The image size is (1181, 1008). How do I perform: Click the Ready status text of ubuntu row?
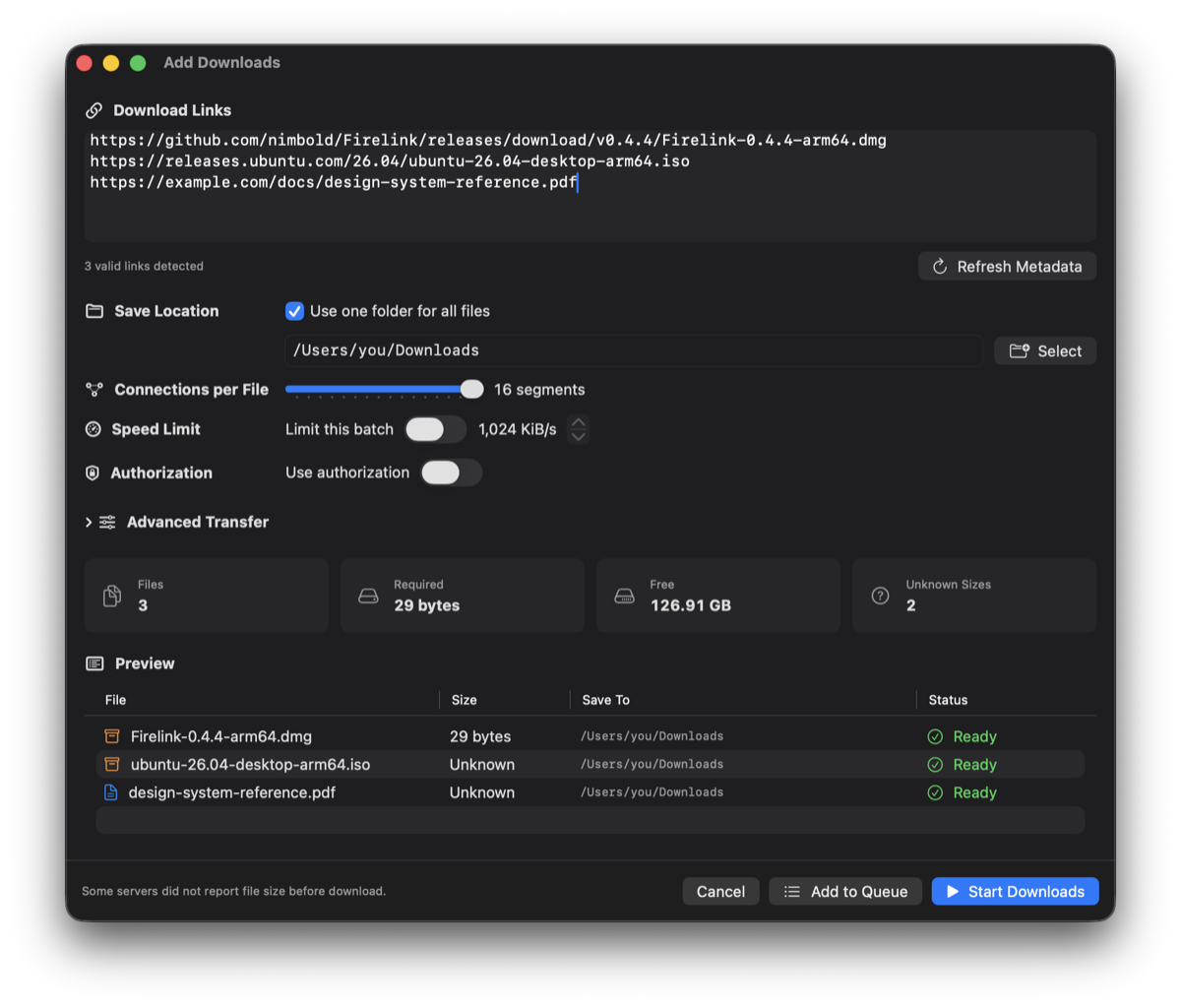(975, 765)
